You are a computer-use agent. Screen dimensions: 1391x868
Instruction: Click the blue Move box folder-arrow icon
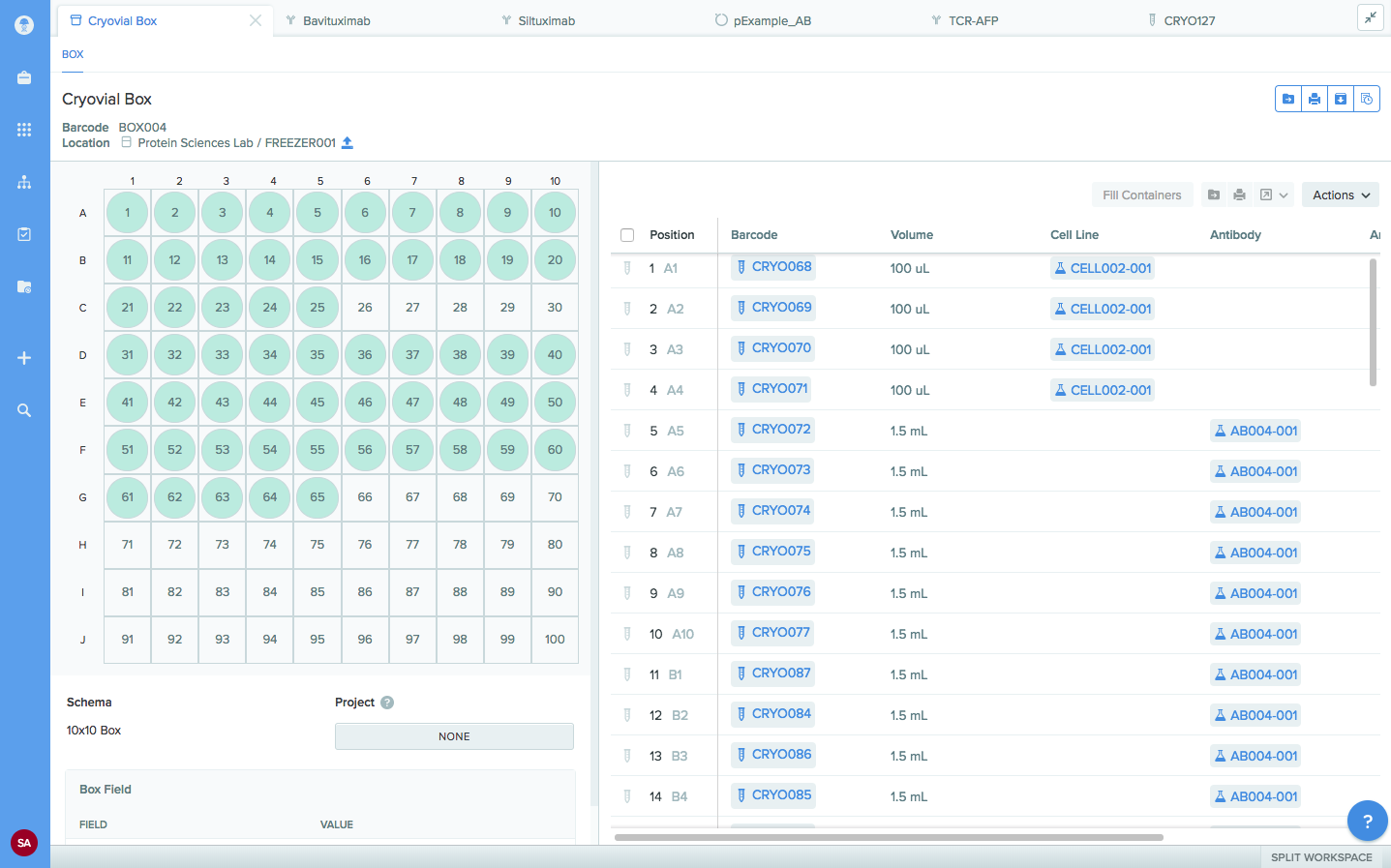(x=1288, y=99)
